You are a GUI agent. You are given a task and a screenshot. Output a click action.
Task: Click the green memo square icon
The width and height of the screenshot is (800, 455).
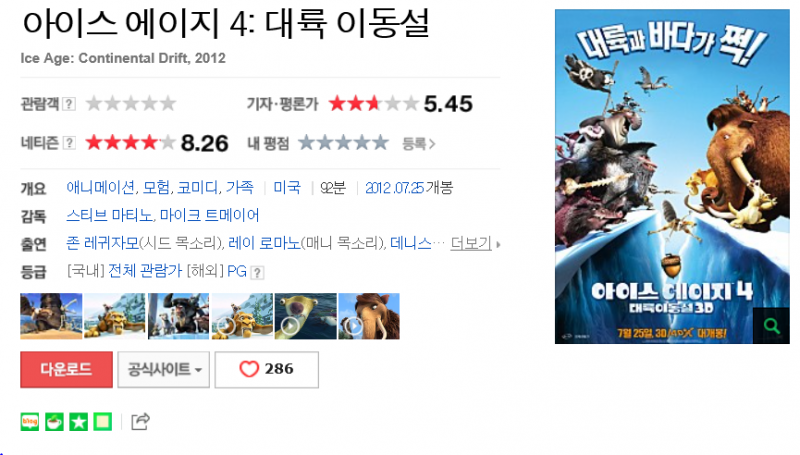(103, 422)
